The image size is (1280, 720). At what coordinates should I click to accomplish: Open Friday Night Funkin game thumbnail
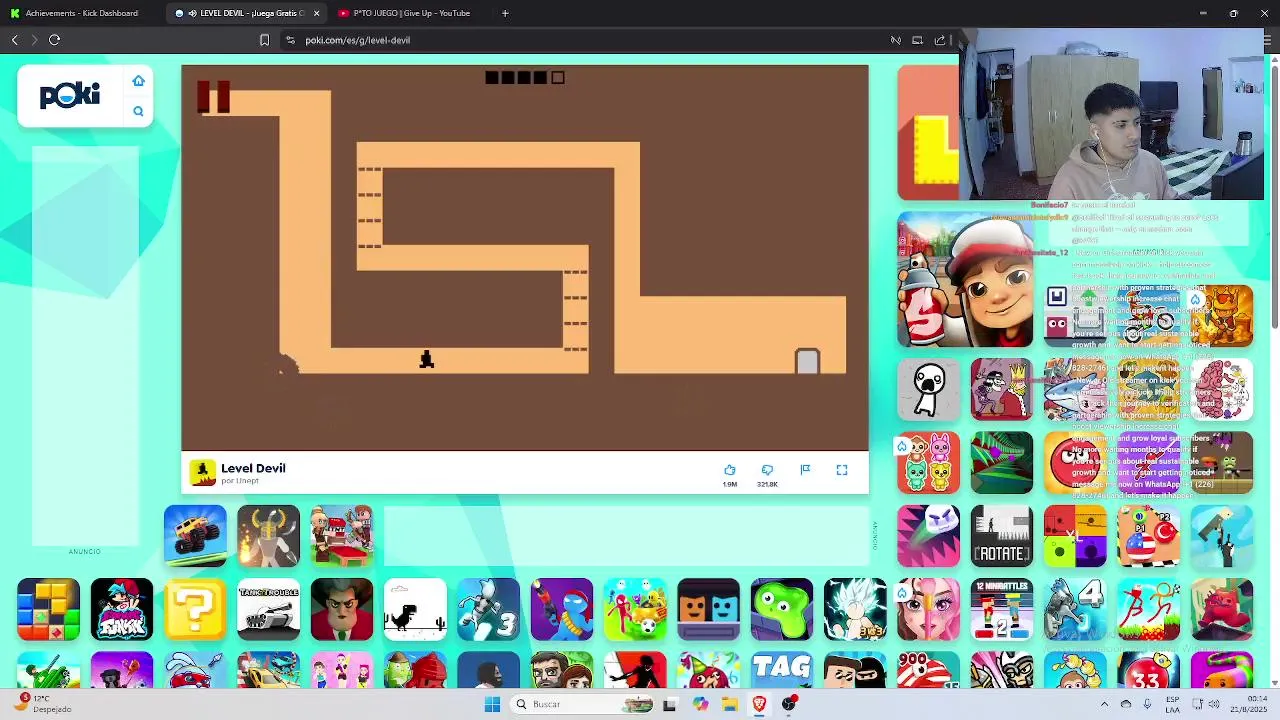tap(122, 609)
